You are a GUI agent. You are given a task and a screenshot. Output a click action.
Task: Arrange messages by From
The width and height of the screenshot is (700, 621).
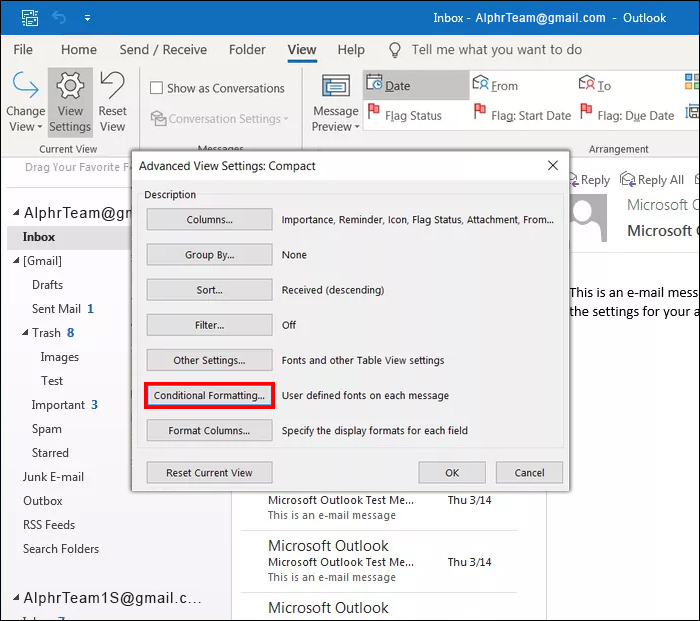tap(495, 85)
